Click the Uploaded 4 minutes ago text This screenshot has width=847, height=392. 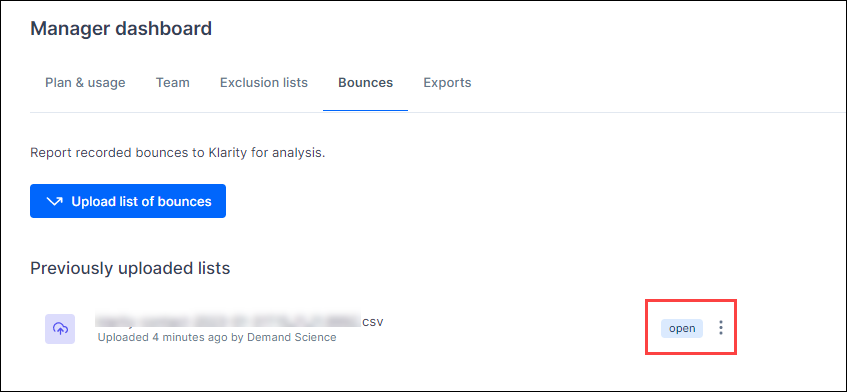coord(164,337)
